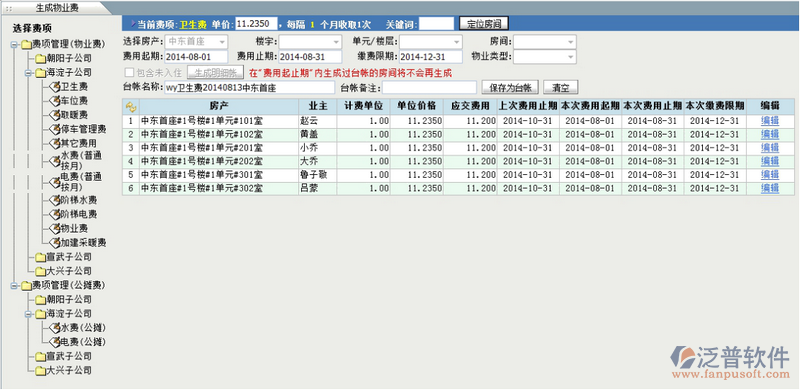Switch to the 生成物业费 tab
Viewport: 800px width, 390px height.
[57, 8]
